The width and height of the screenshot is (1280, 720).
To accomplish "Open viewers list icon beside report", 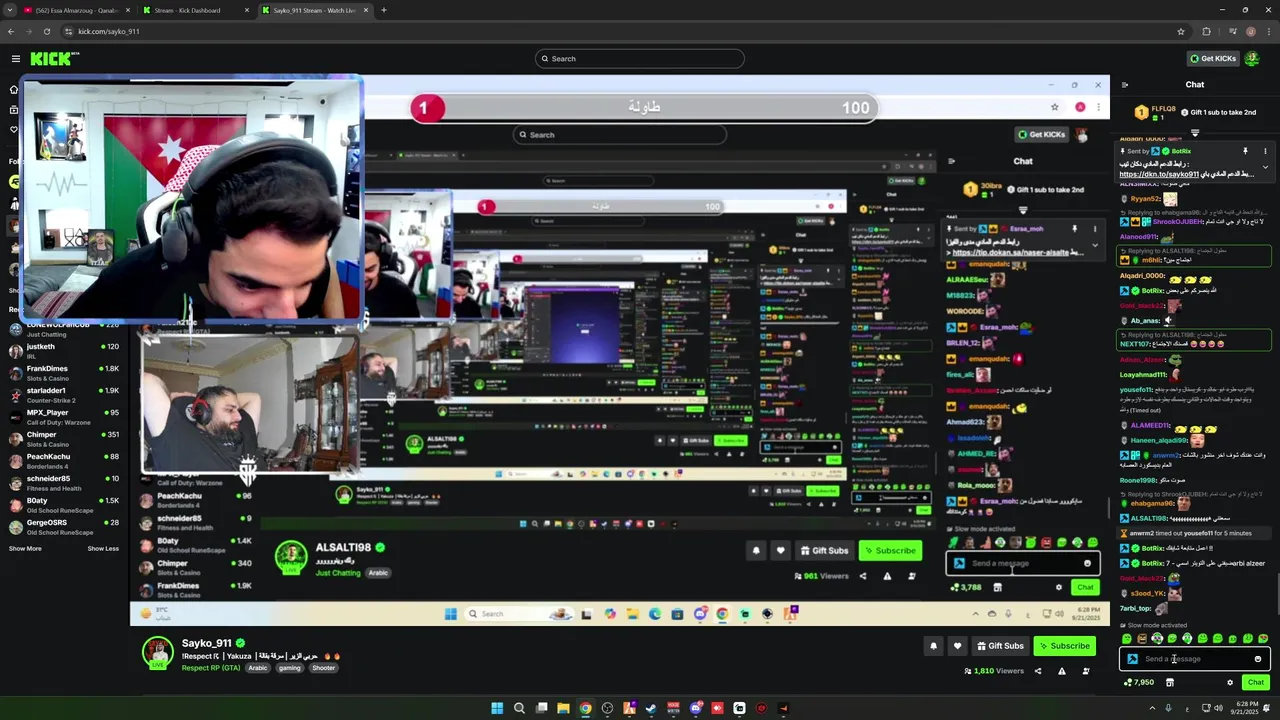I will (1086, 671).
